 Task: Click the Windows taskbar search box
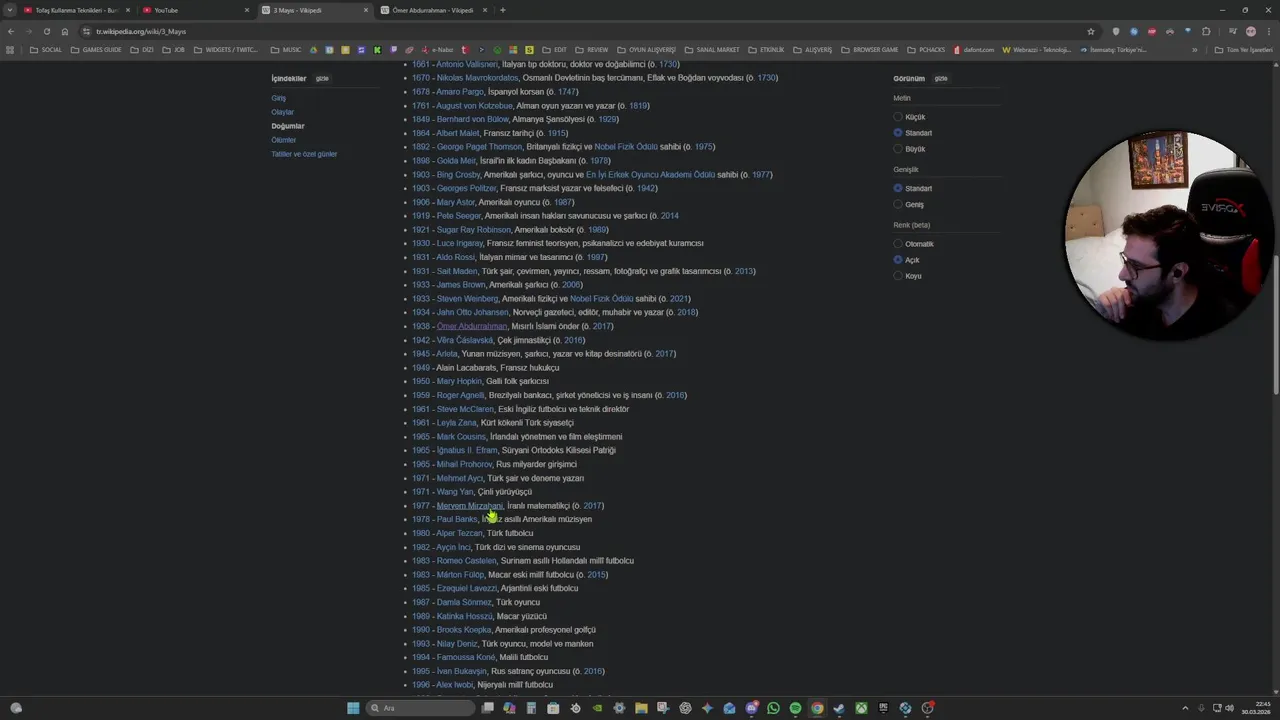[419, 708]
